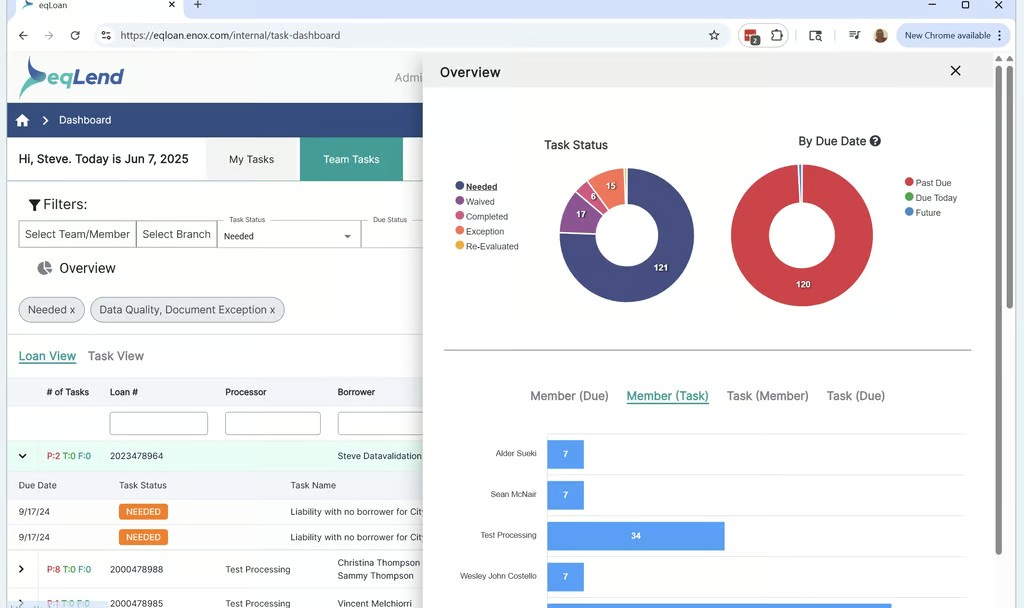
Task: Close the Overview panel with X
Action: tap(955, 71)
